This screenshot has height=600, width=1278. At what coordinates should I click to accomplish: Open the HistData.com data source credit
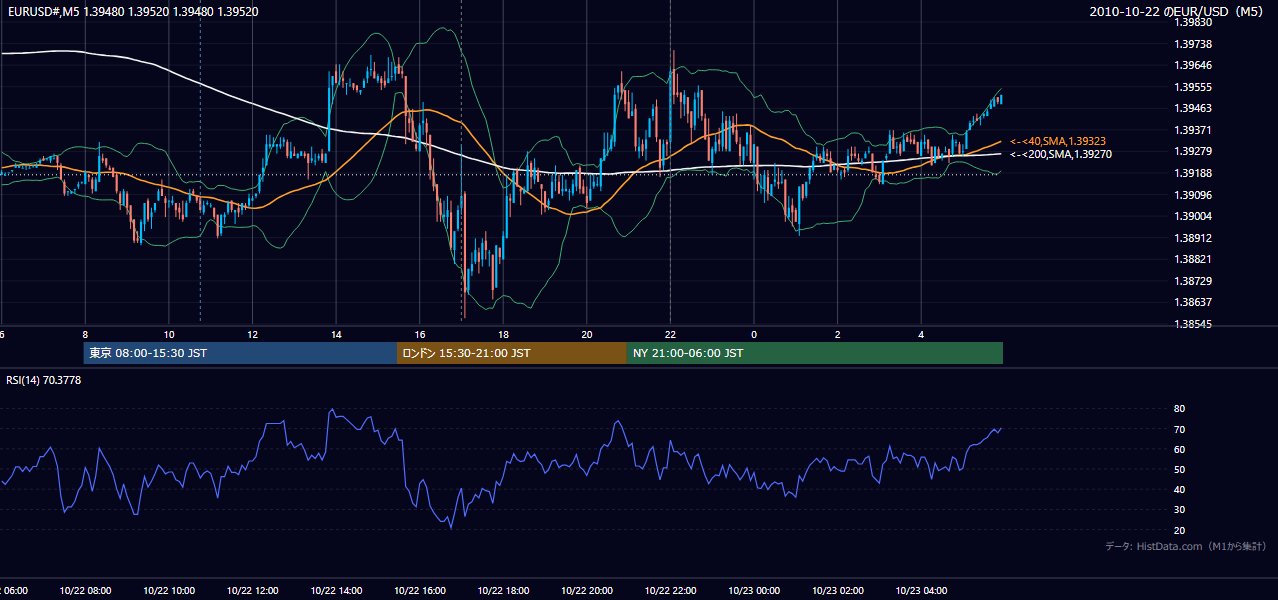[1186, 546]
